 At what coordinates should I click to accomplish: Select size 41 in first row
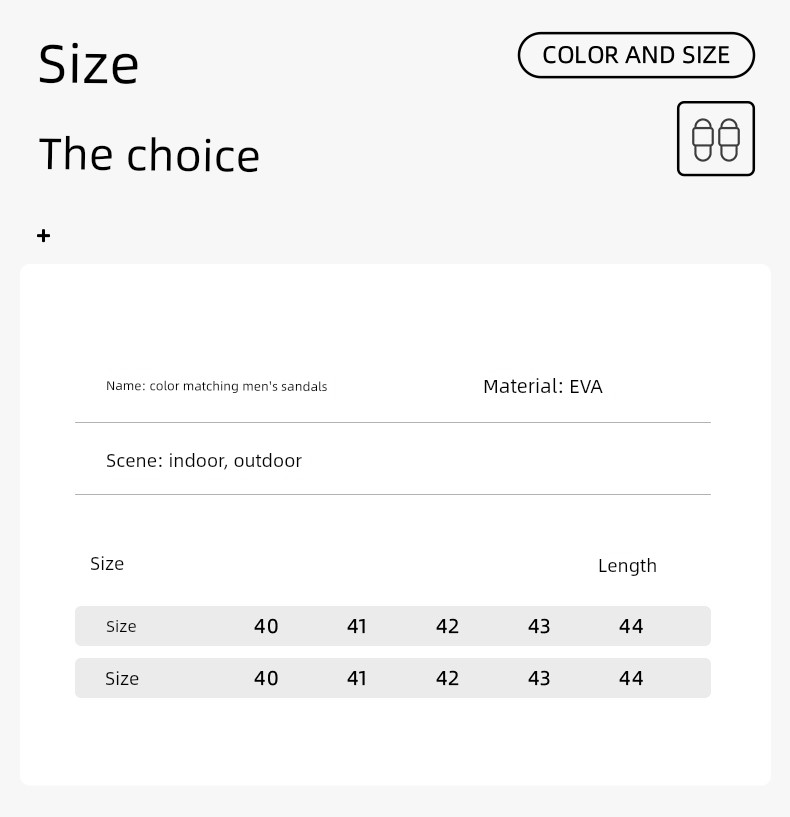356,626
